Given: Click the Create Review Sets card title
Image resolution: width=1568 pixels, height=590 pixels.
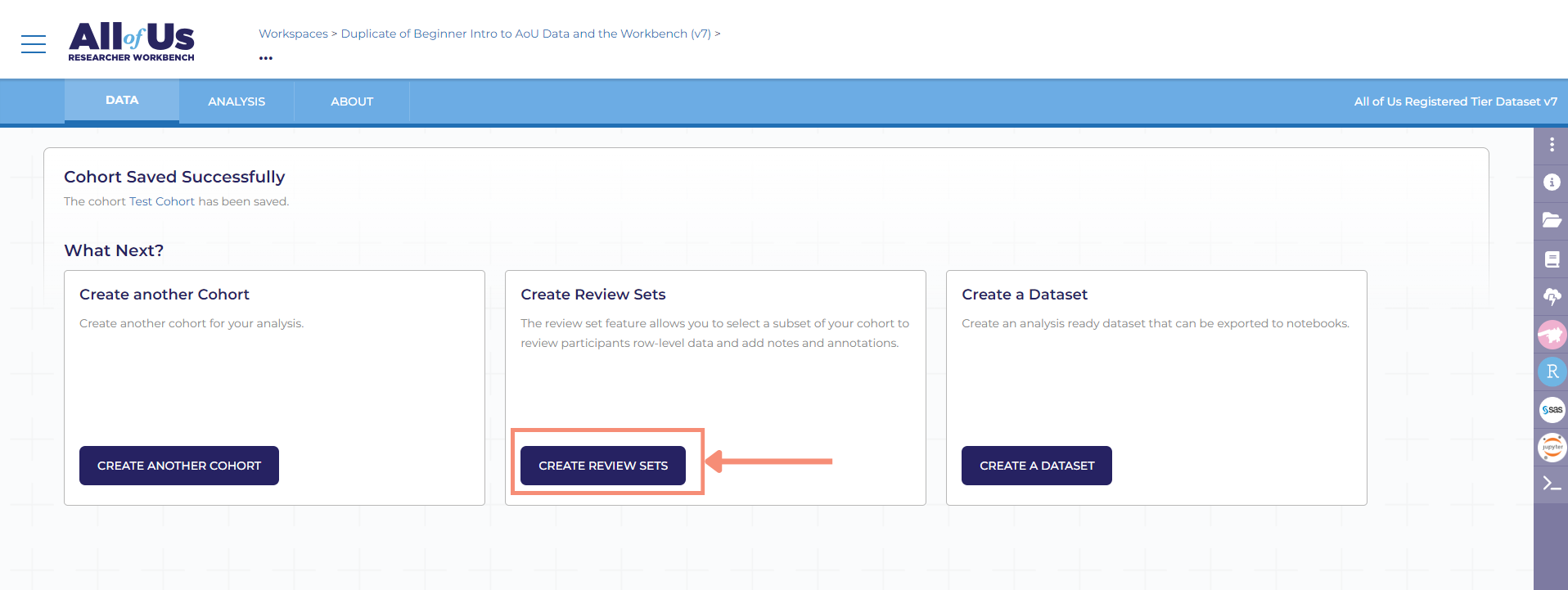Looking at the screenshot, I should pyautogui.click(x=593, y=295).
